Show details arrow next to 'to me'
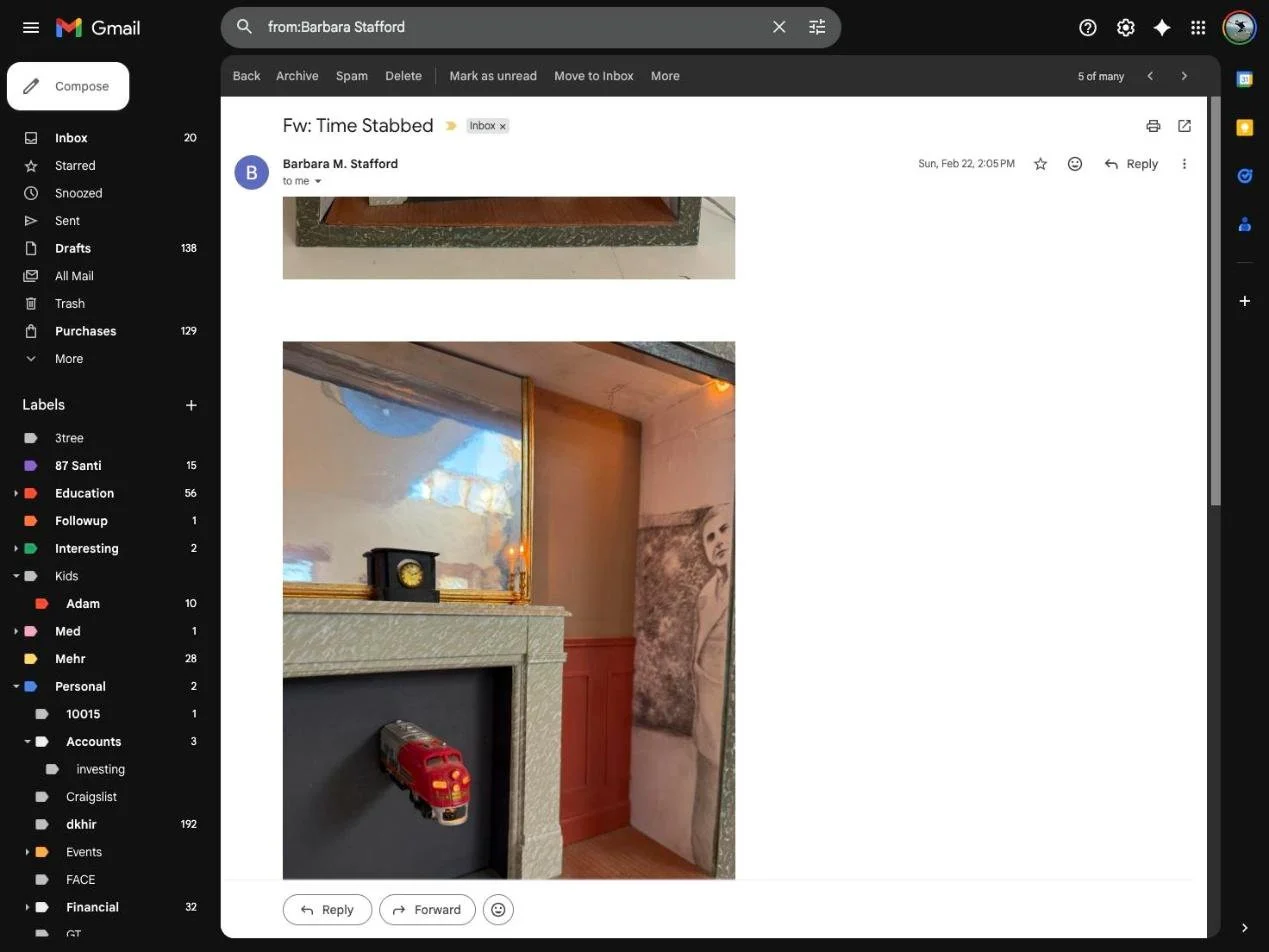The image size is (1269, 952). pos(318,182)
